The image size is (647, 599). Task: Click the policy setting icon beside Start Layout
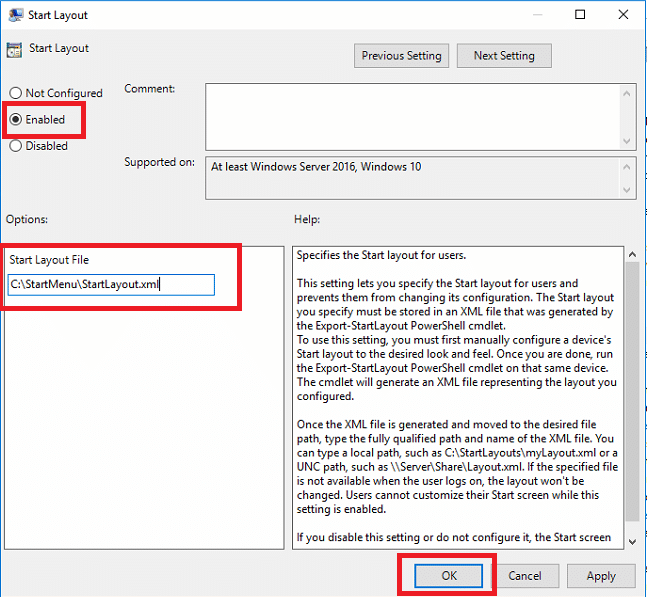[x=14, y=50]
